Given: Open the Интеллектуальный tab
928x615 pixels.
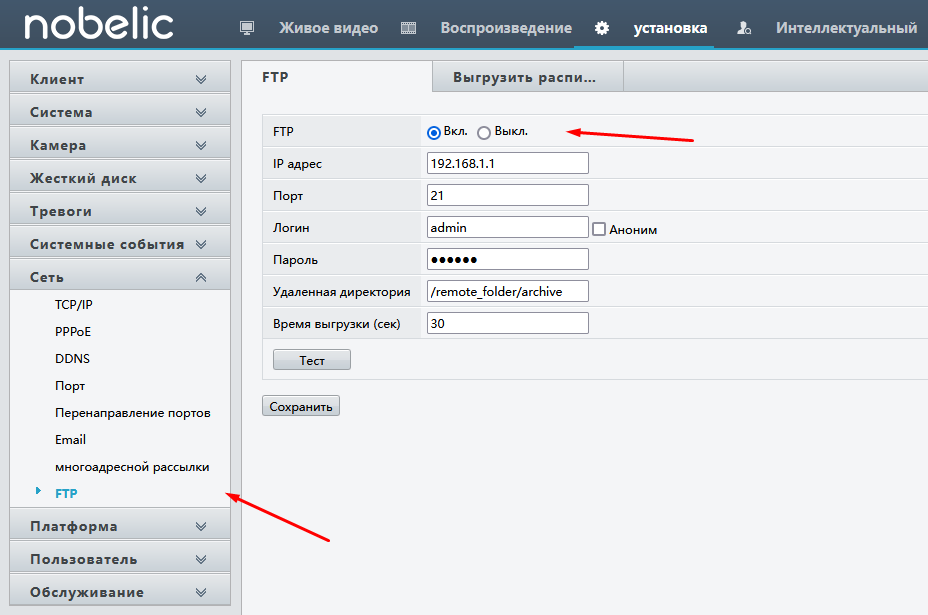Looking at the screenshot, I should point(846,28).
